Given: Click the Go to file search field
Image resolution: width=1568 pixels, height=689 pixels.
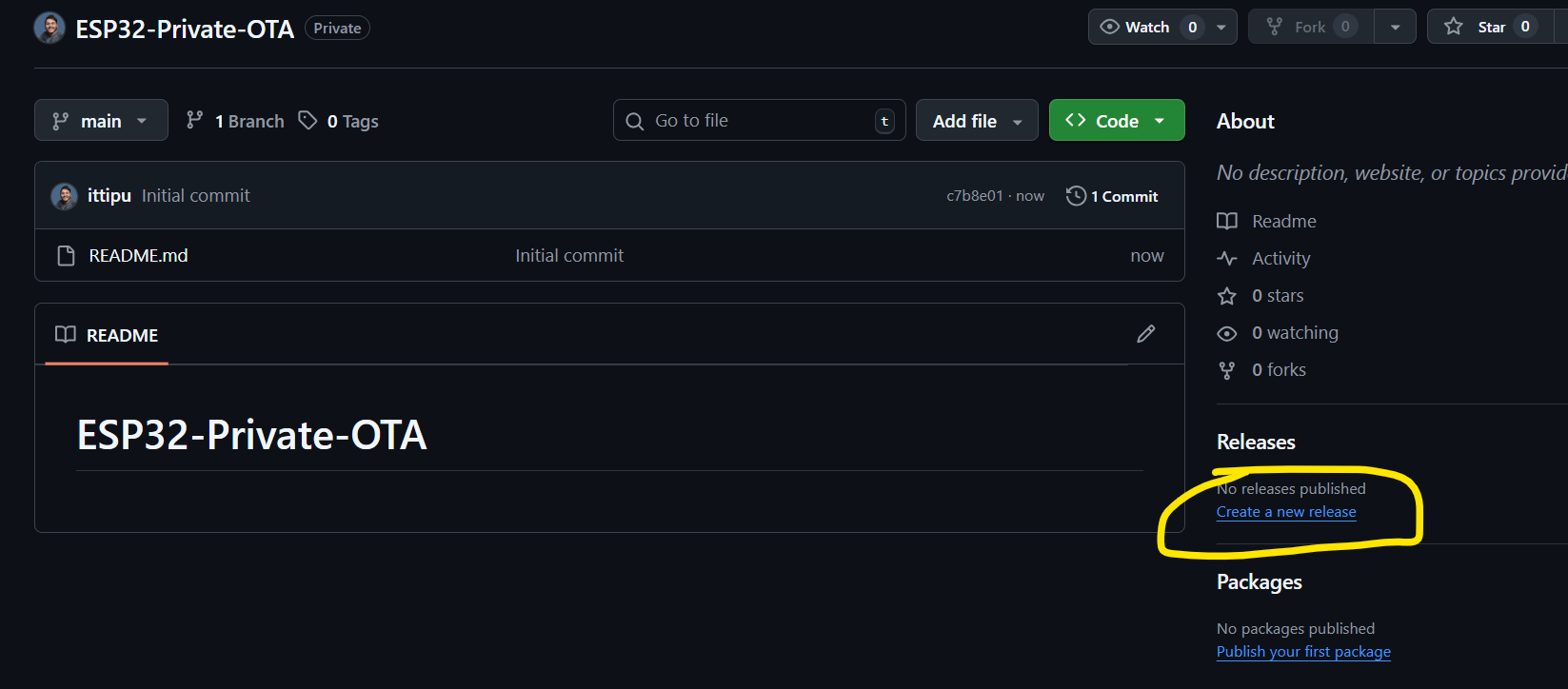Looking at the screenshot, I should 758,121.
